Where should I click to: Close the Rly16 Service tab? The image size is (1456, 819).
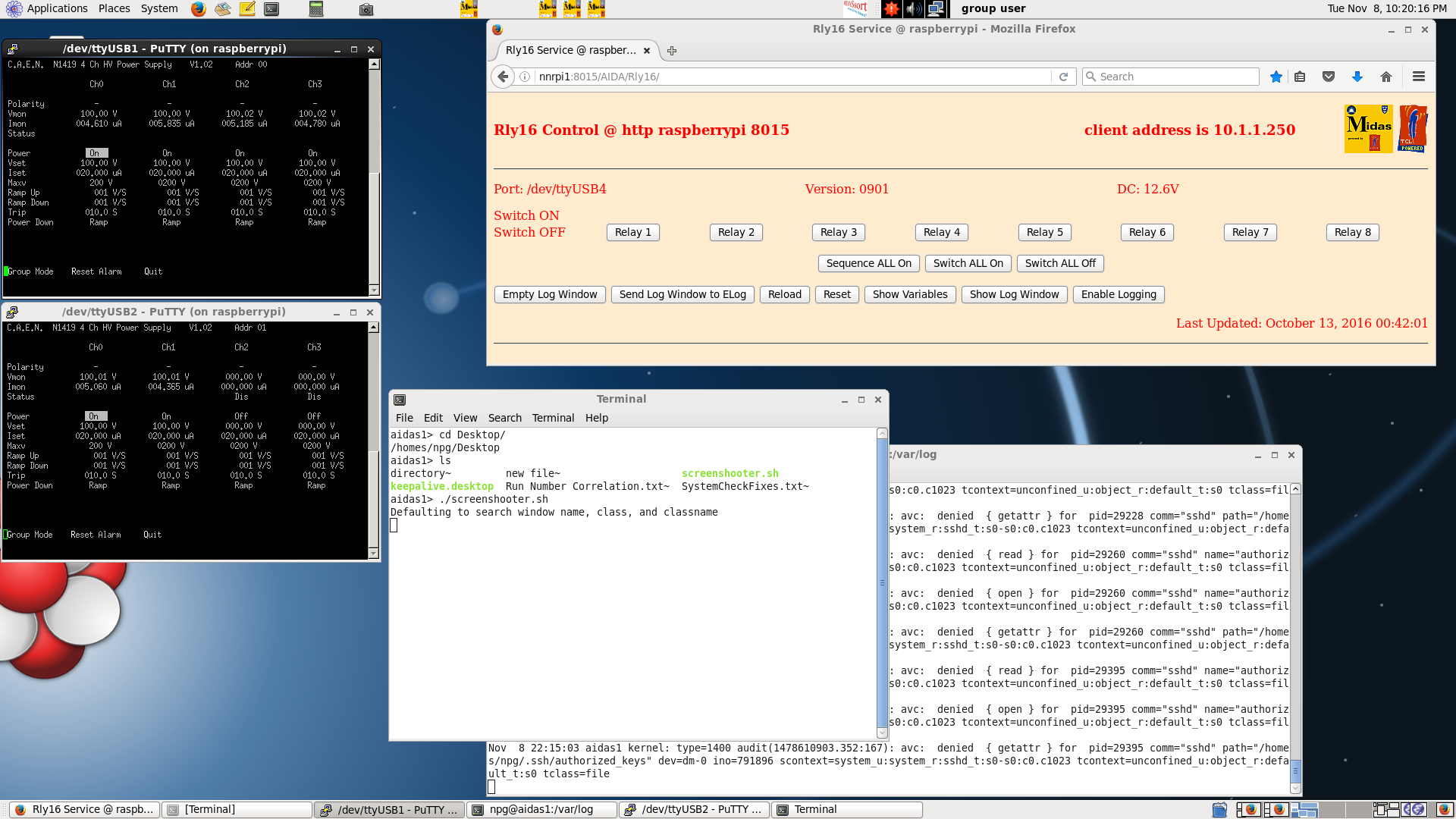click(x=647, y=51)
